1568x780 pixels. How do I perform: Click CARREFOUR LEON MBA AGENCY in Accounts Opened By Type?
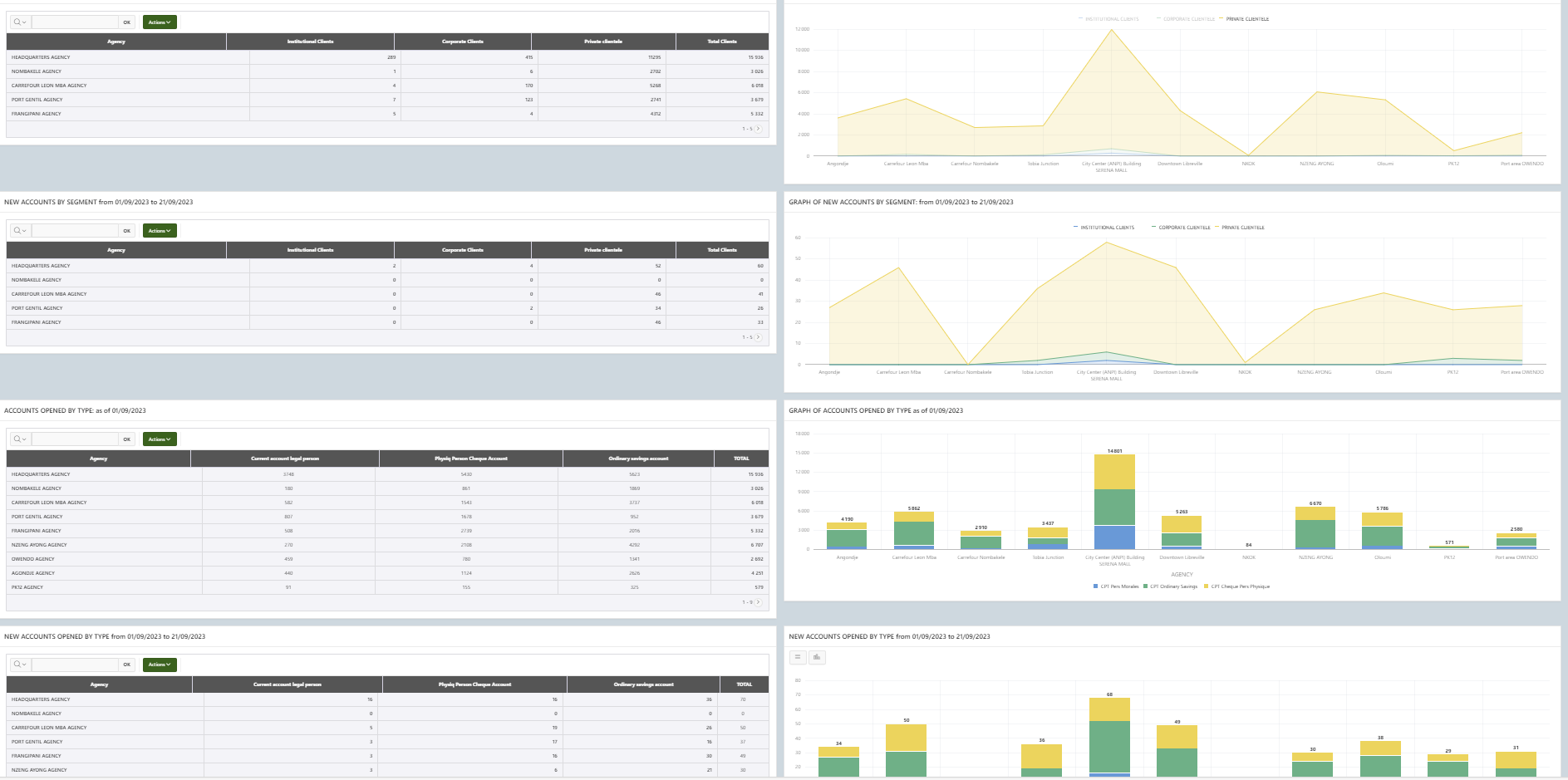tap(49, 503)
